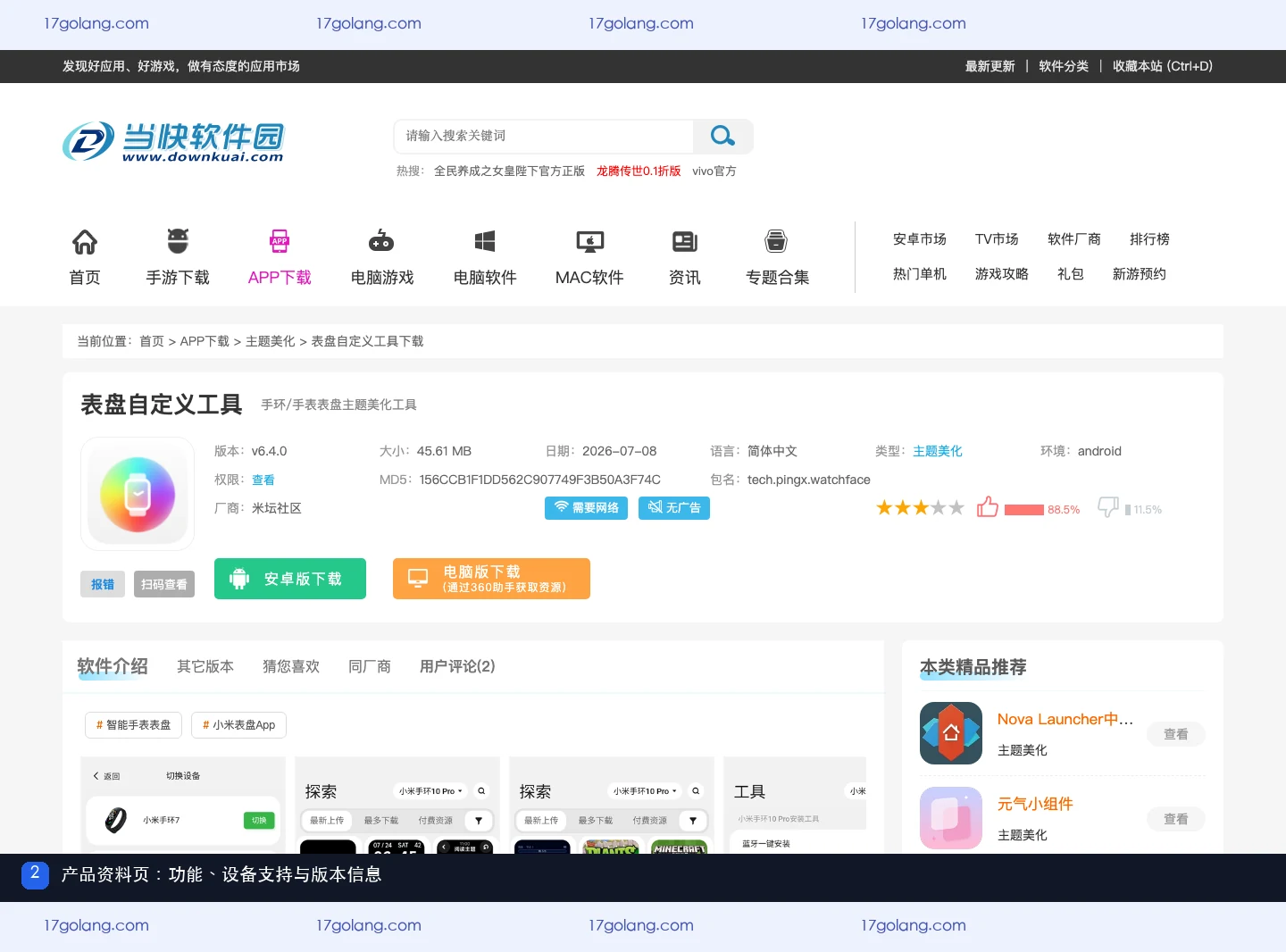Image resolution: width=1286 pixels, height=952 pixels.
Task: Switch to 其它版本 tab
Action: click(205, 666)
